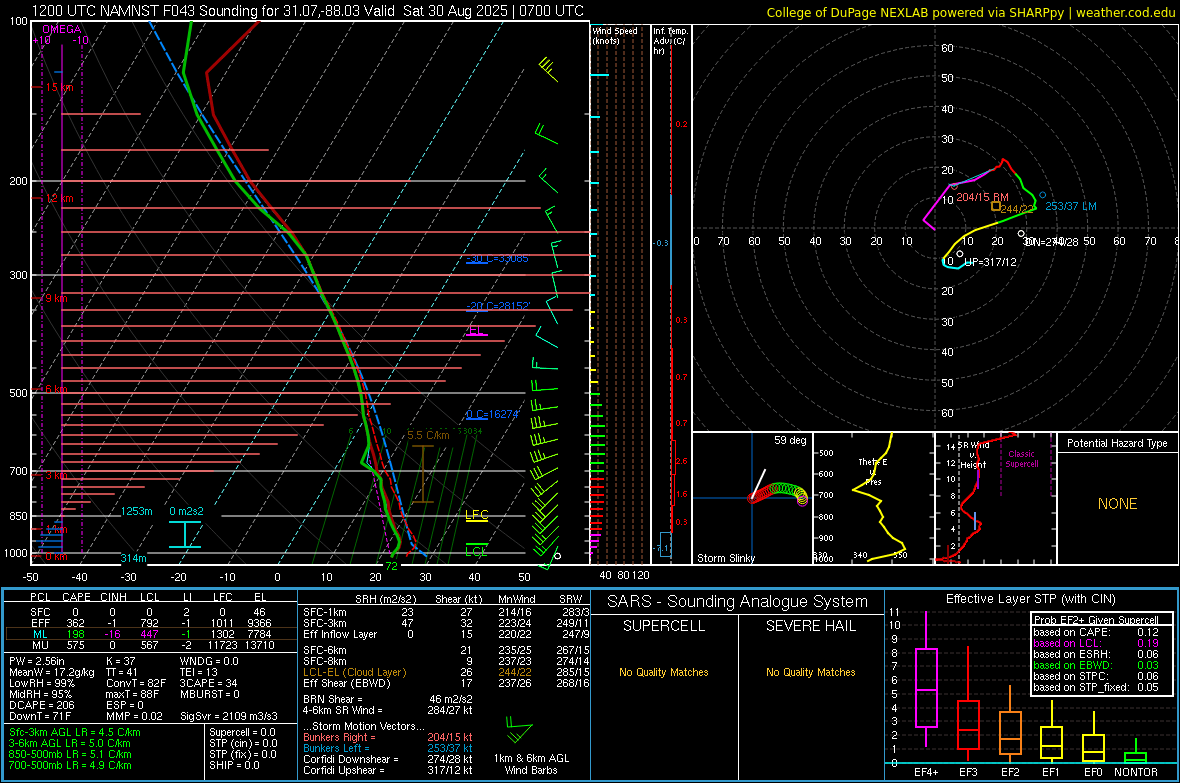Click the green based on EBWD row
The width and height of the screenshot is (1180, 783).
[x=1095, y=665]
